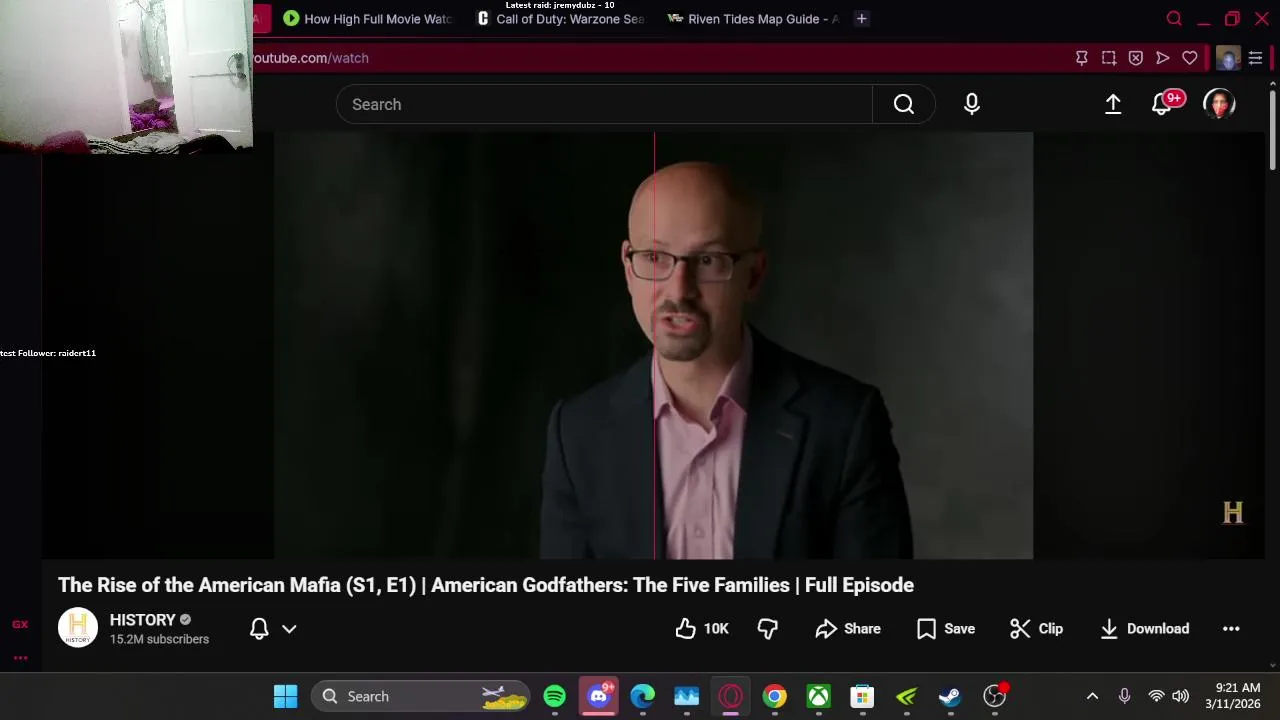Open Microsoft Store from the taskbar
Image resolution: width=1280 pixels, height=720 pixels.
[x=862, y=696]
